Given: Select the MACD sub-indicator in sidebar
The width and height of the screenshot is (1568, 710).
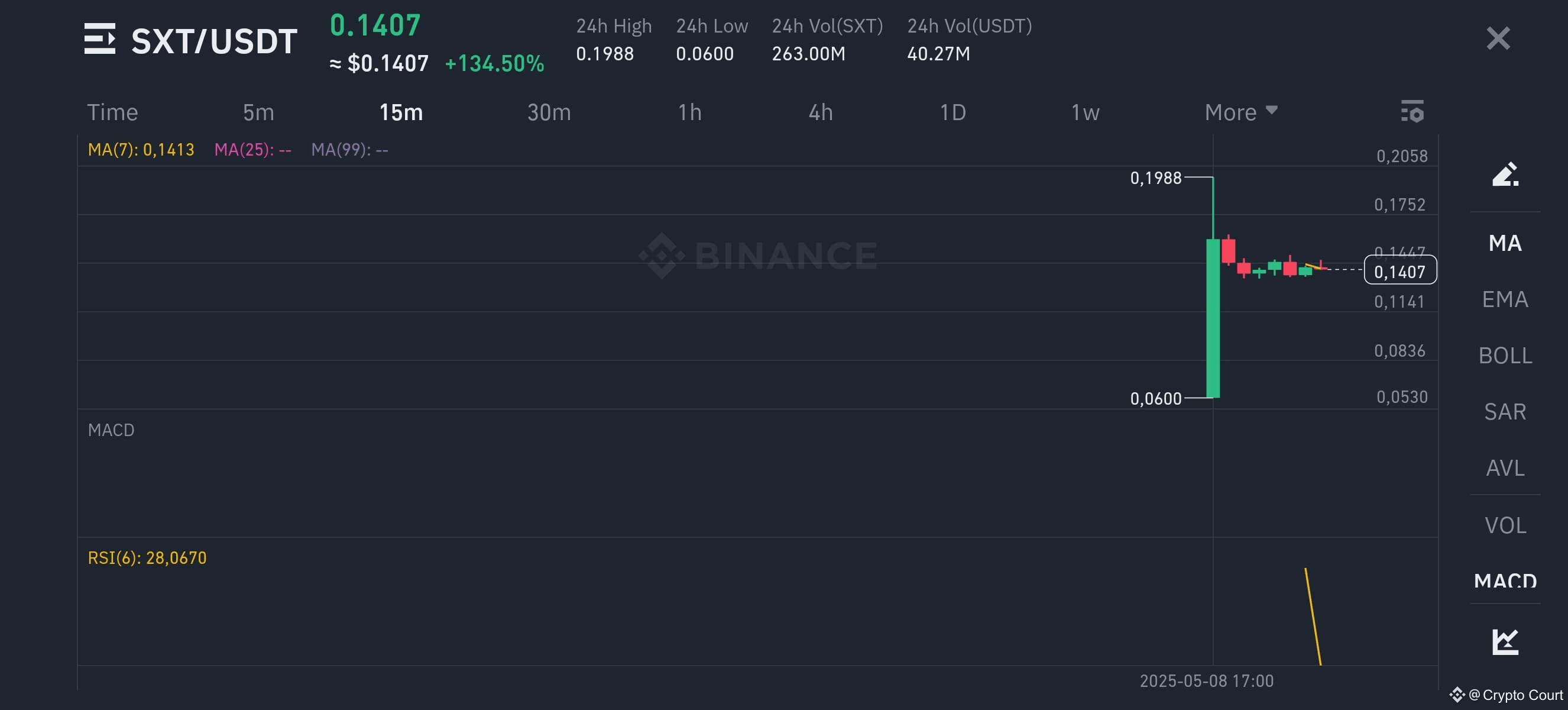Looking at the screenshot, I should click(1505, 580).
